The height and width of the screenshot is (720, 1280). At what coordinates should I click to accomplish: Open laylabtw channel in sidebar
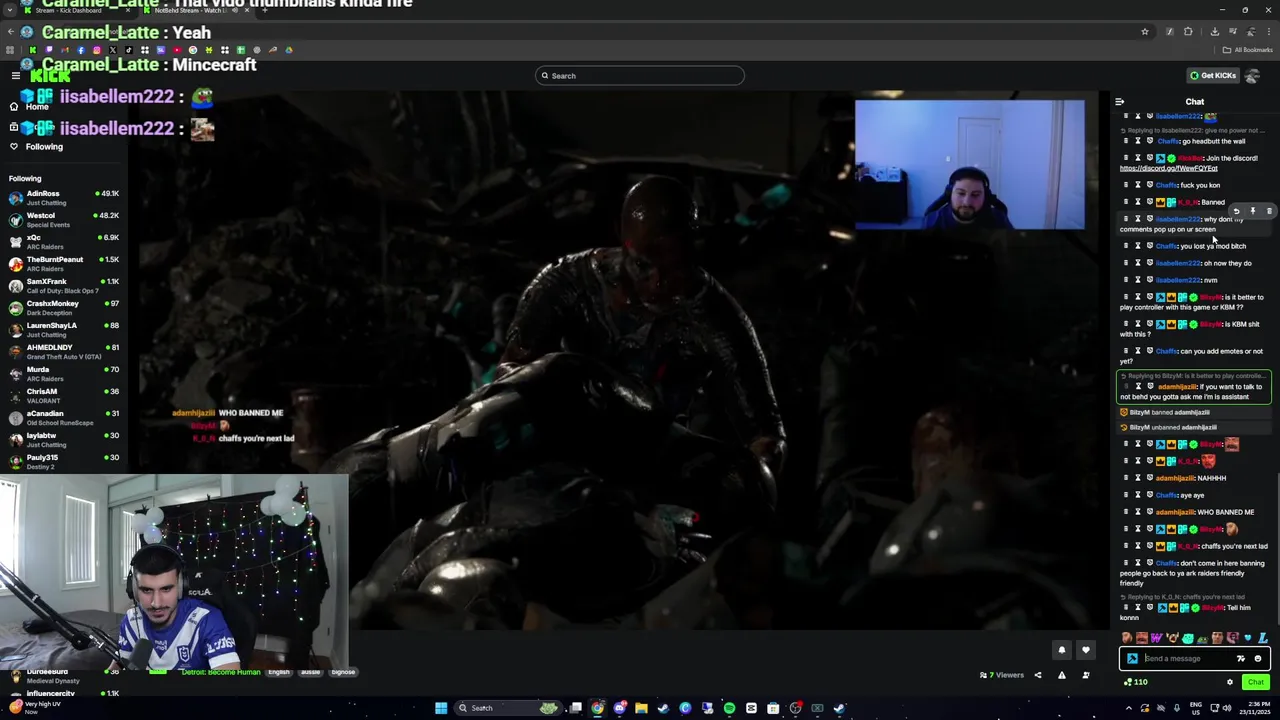click(x=64, y=440)
